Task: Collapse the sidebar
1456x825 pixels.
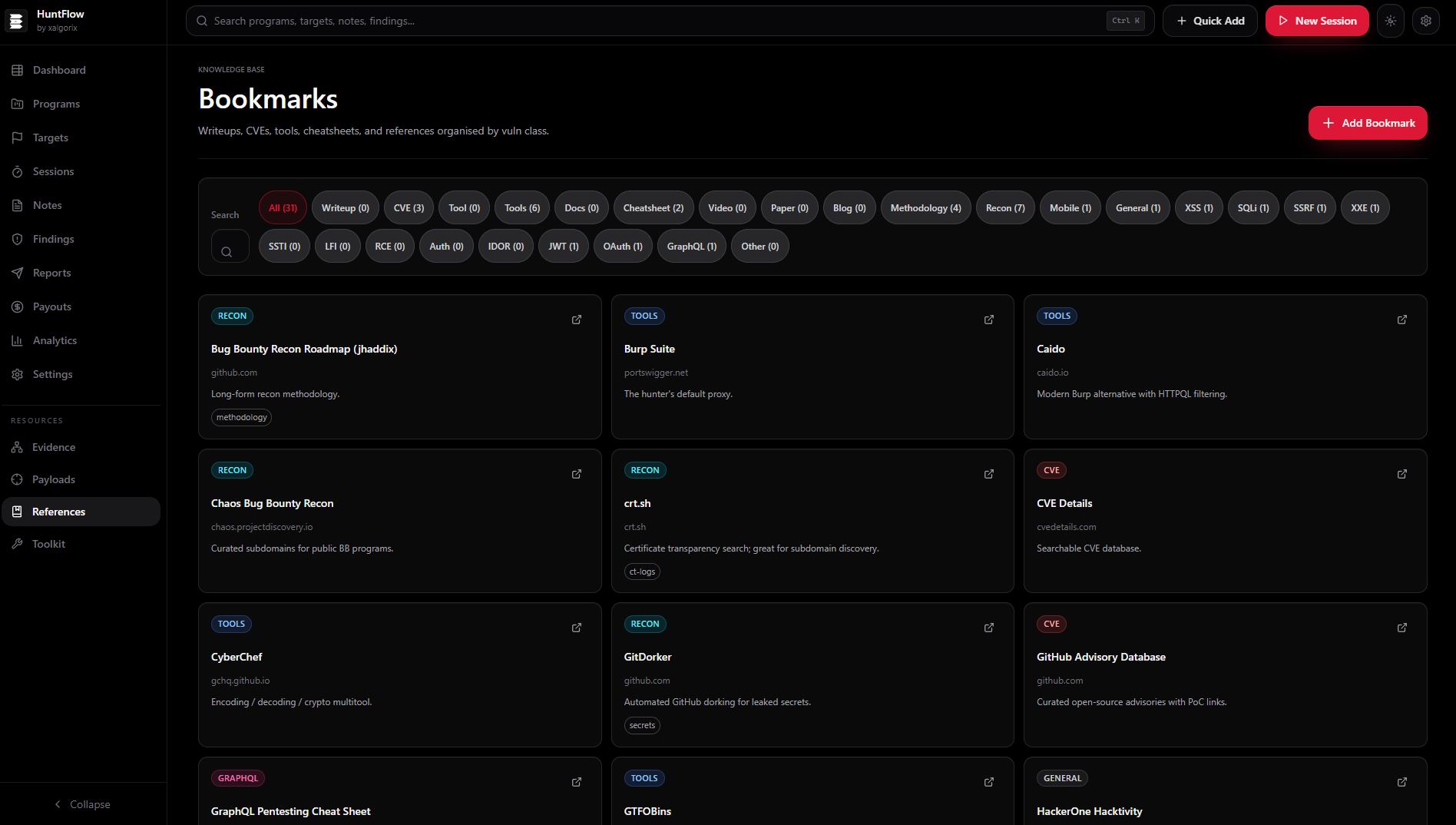Action: coord(83,804)
